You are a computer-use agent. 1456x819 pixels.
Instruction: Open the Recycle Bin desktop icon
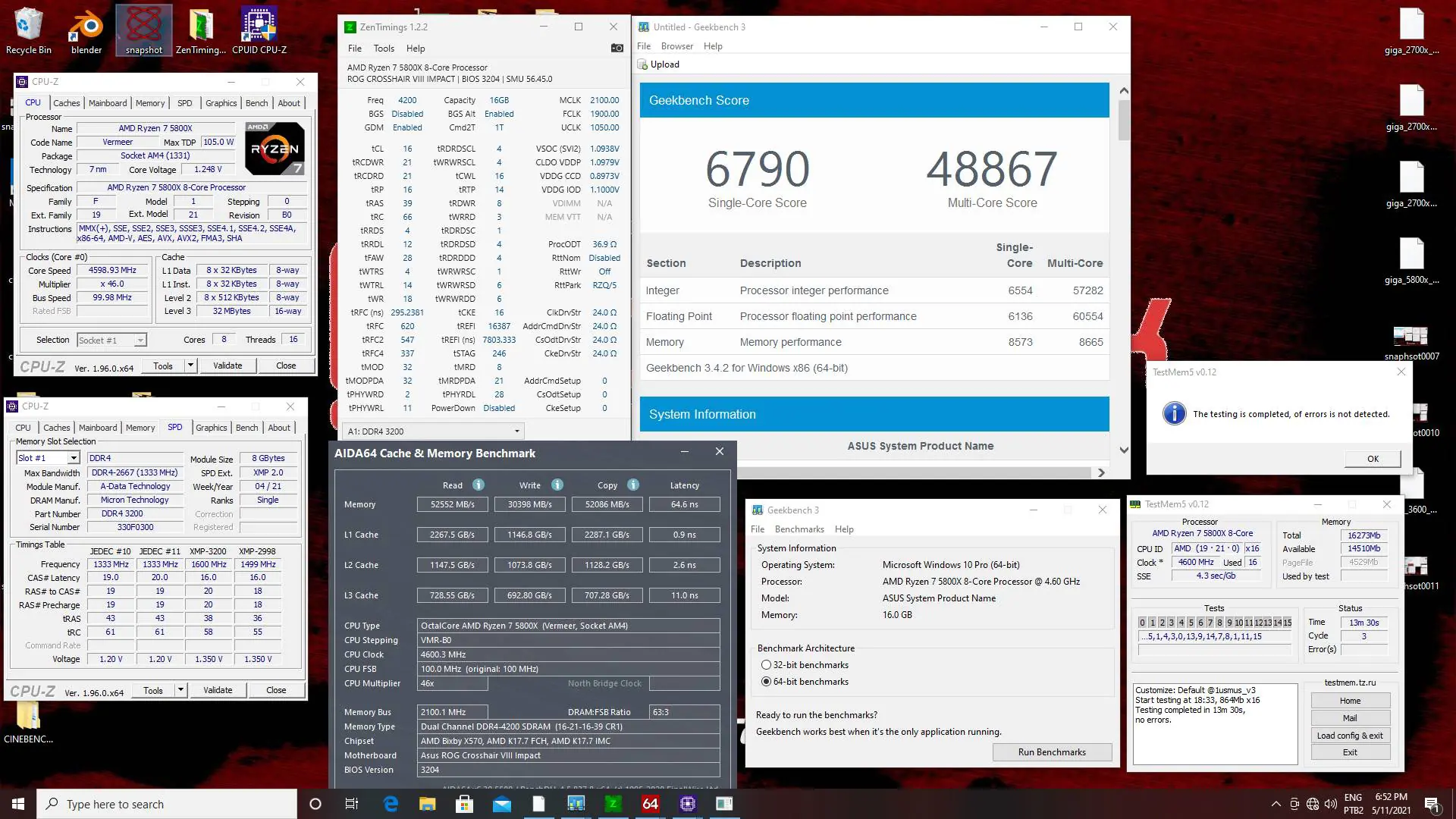click(x=29, y=30)
